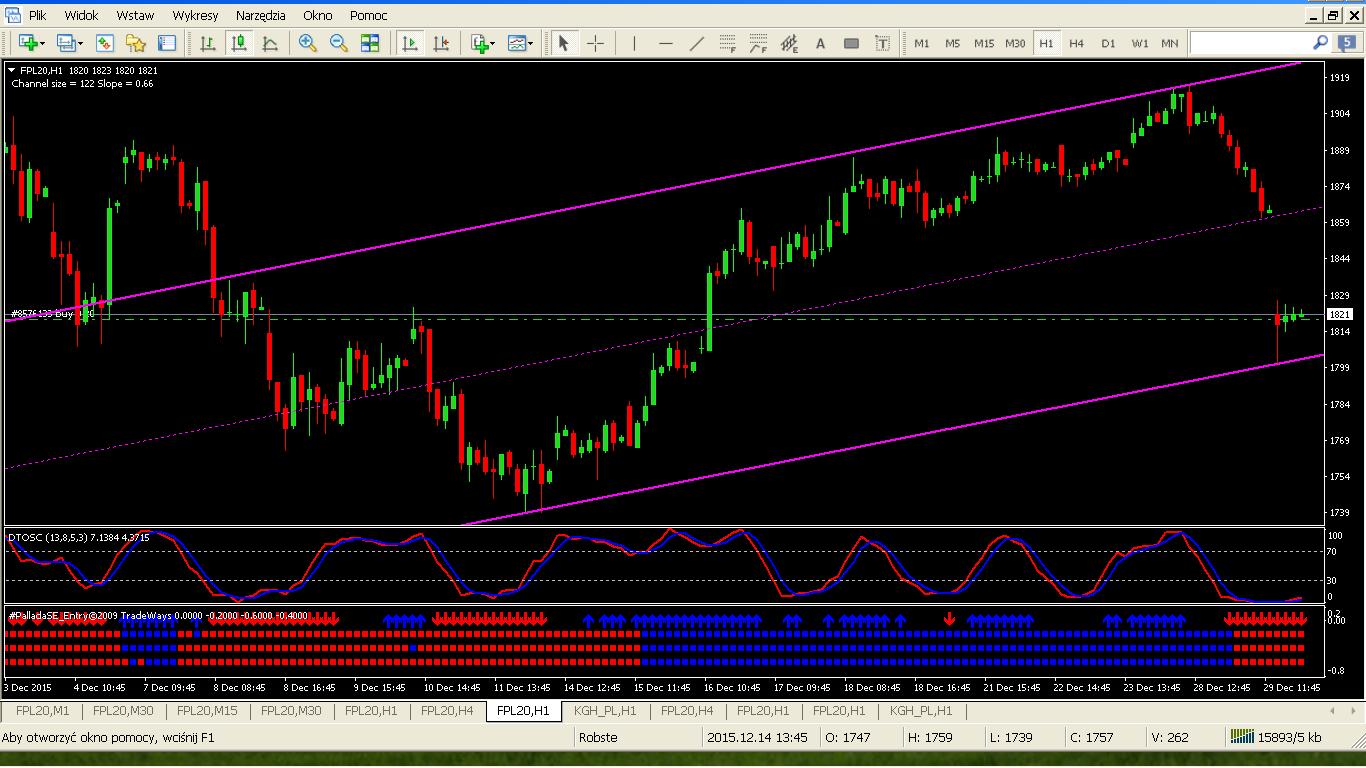1366x768 pixels.
Task: Pick the gray rectangle drawing tool
Action: tap(852, 43)
